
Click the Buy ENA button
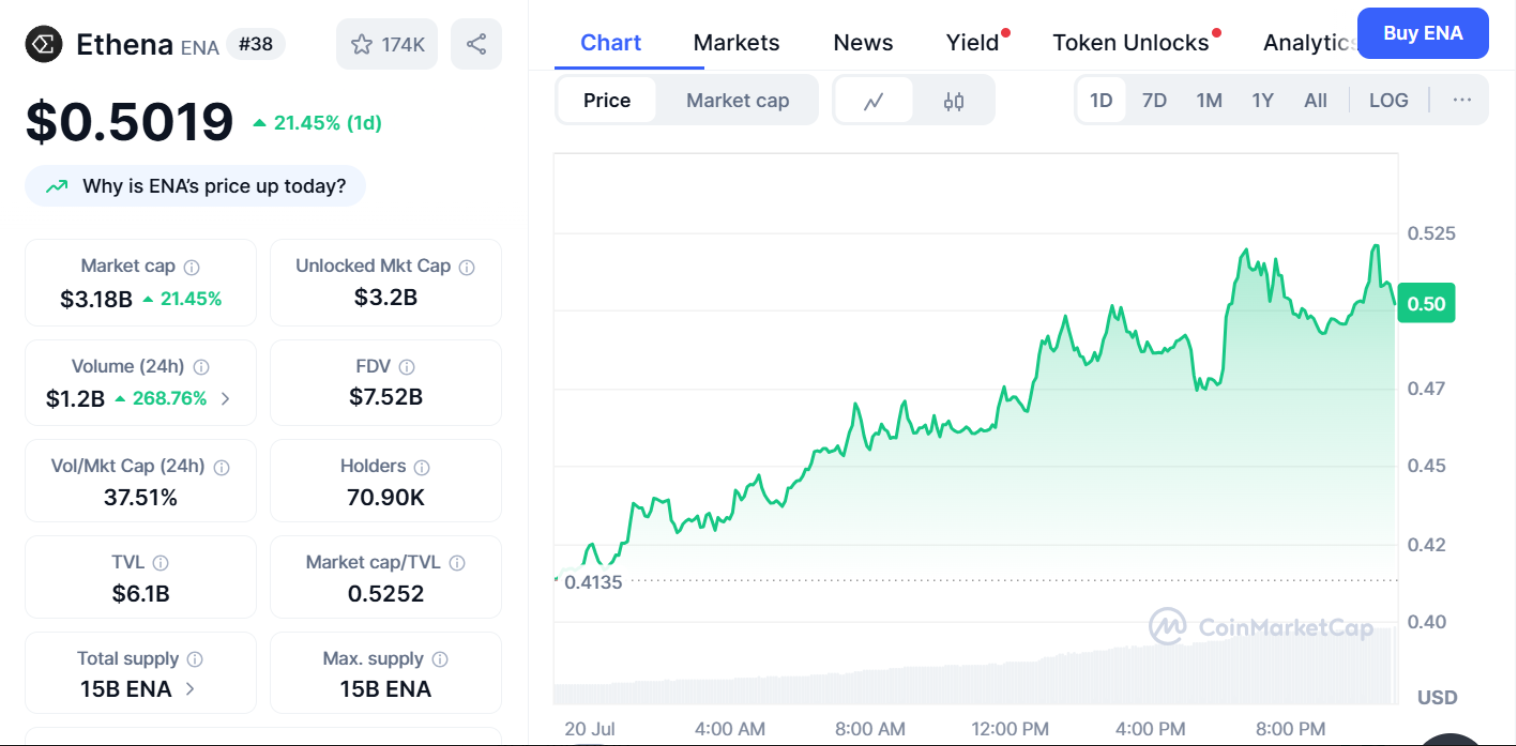click(x=1423, y=33)
